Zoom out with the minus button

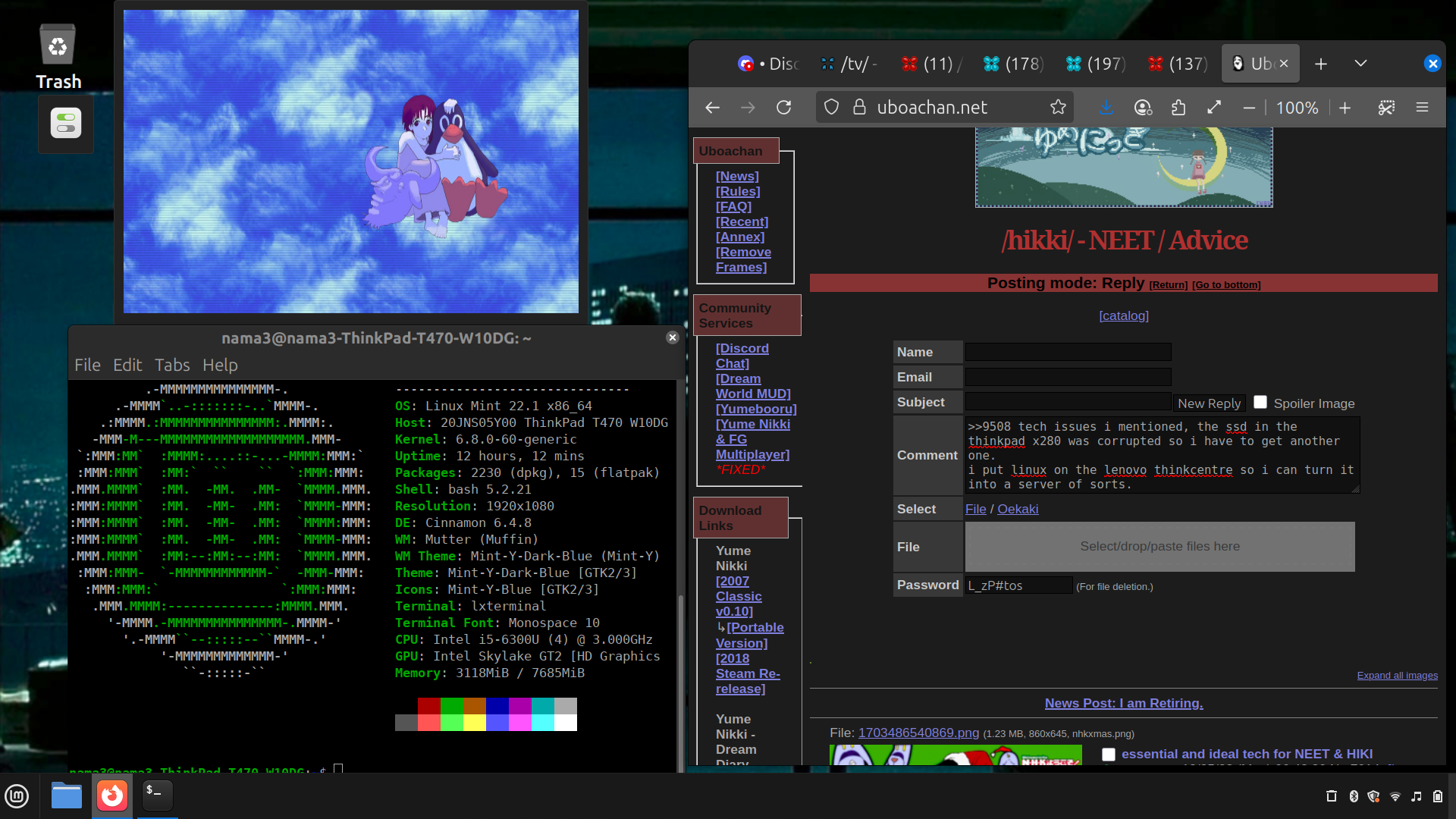coord(1249,108)
